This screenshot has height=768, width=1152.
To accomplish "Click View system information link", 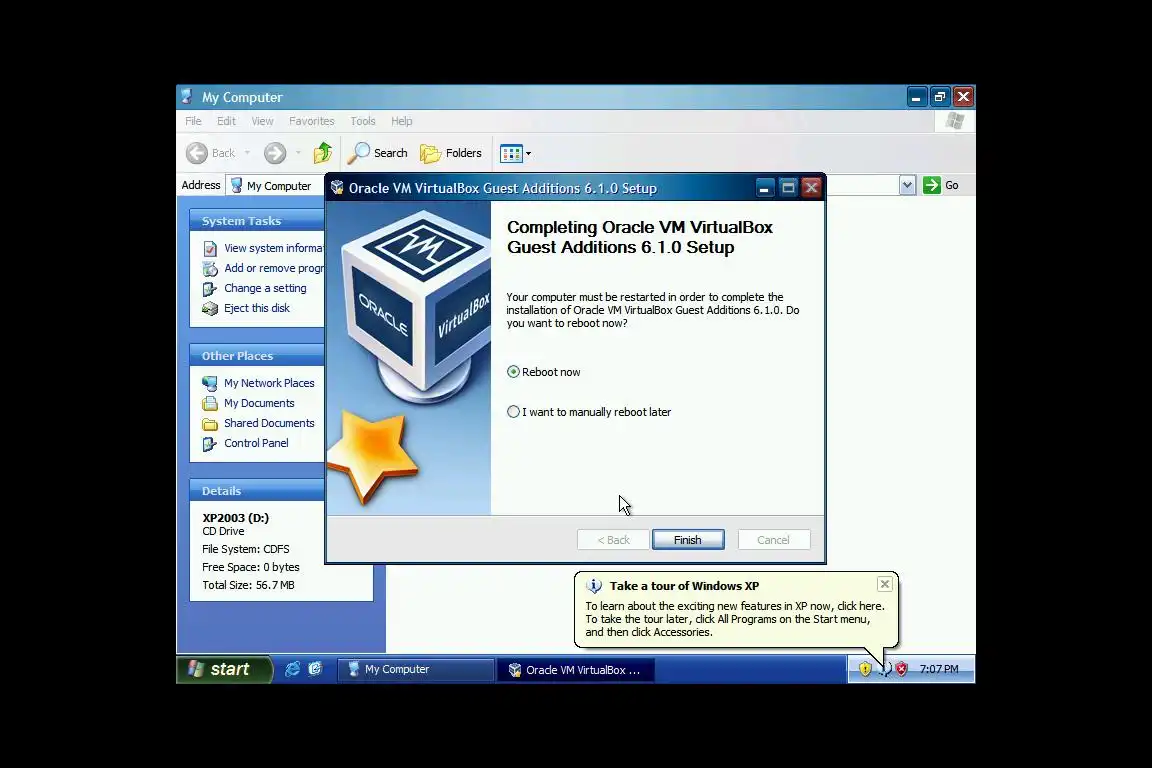I will point(273,248).
